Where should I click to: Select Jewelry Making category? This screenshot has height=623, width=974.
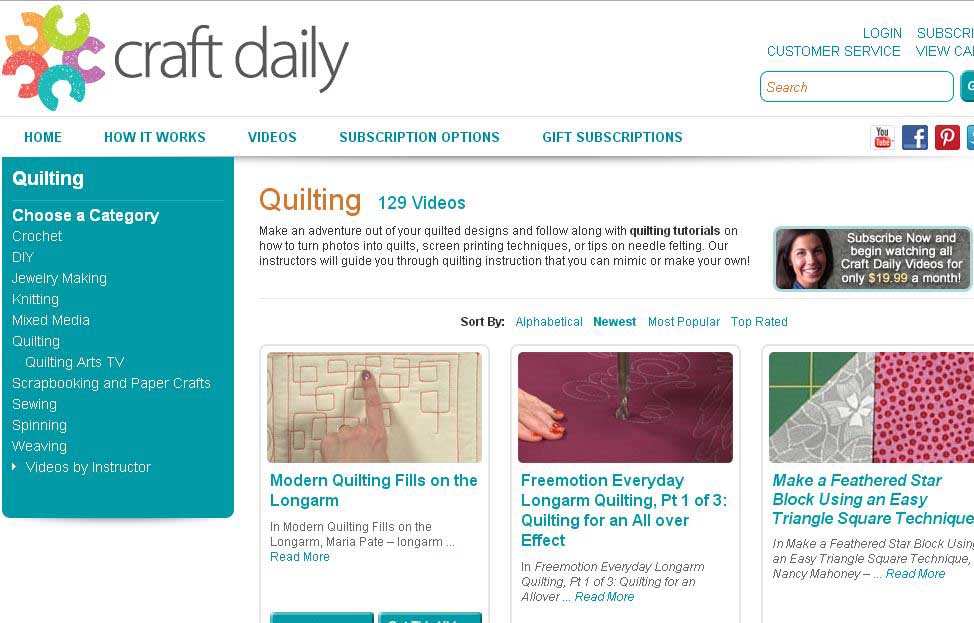(x=60, y=278)
